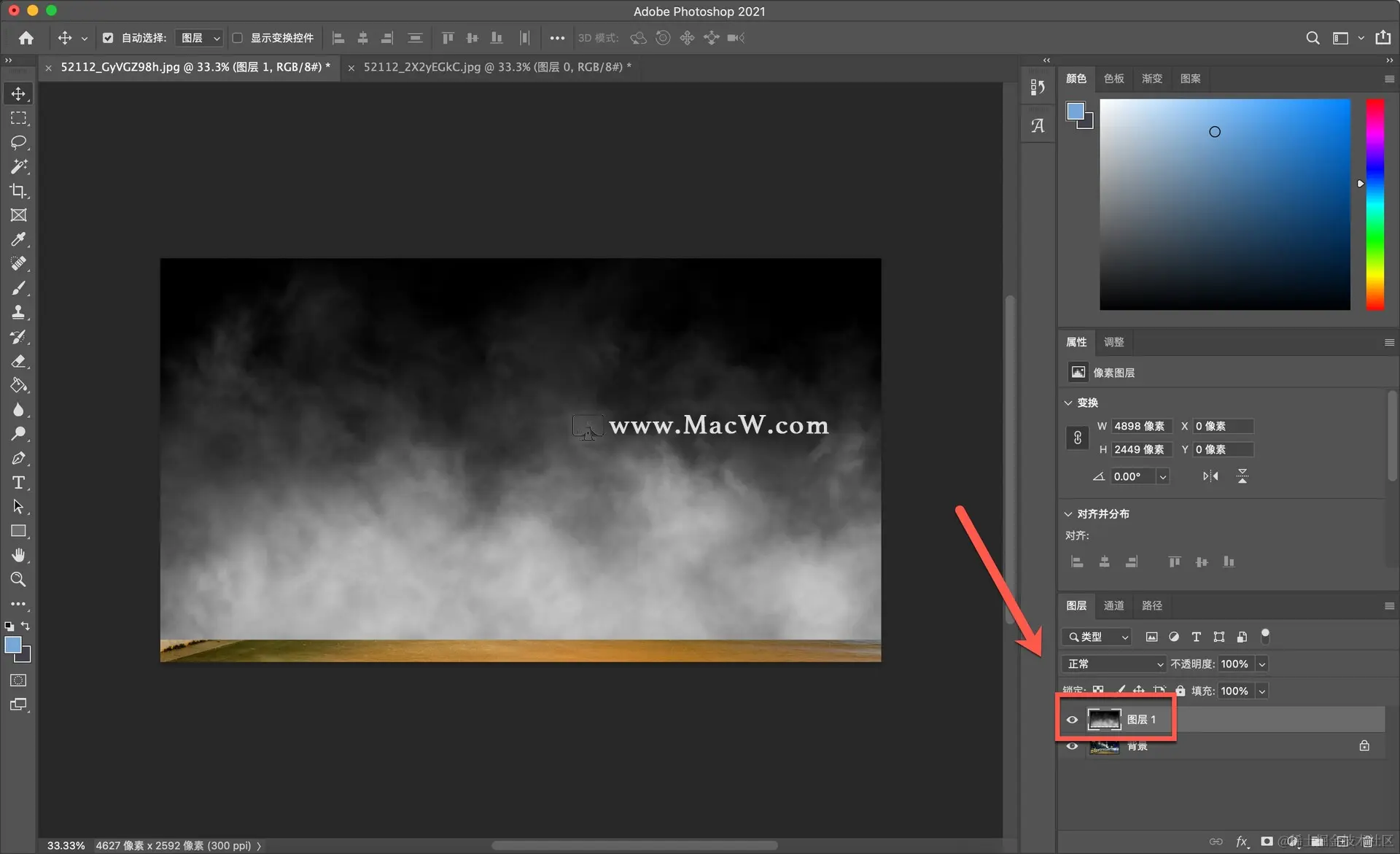Click the vertical hue spectrum slider
1400x854 pixels.
1375,204
